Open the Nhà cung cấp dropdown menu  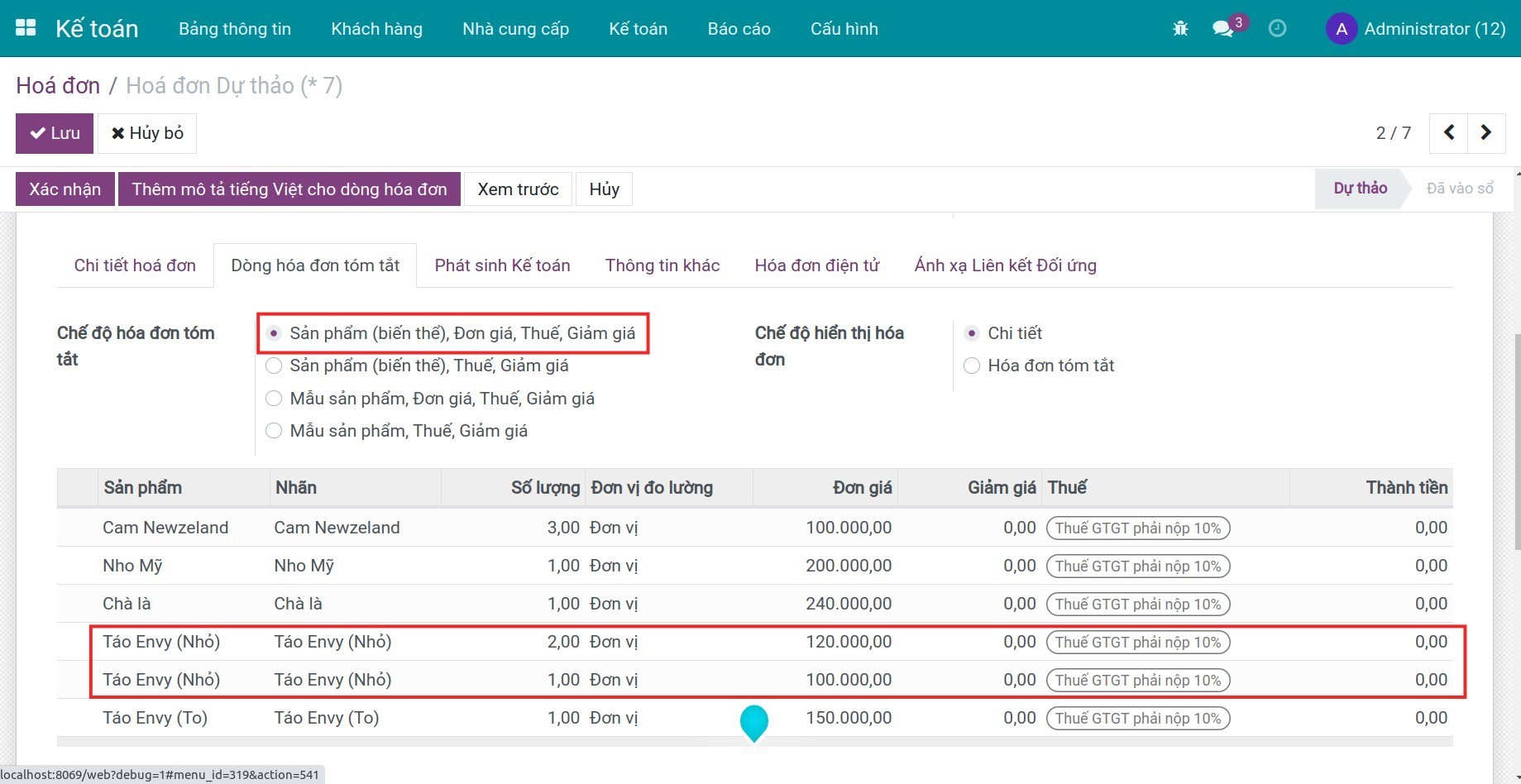click(515, 29)
